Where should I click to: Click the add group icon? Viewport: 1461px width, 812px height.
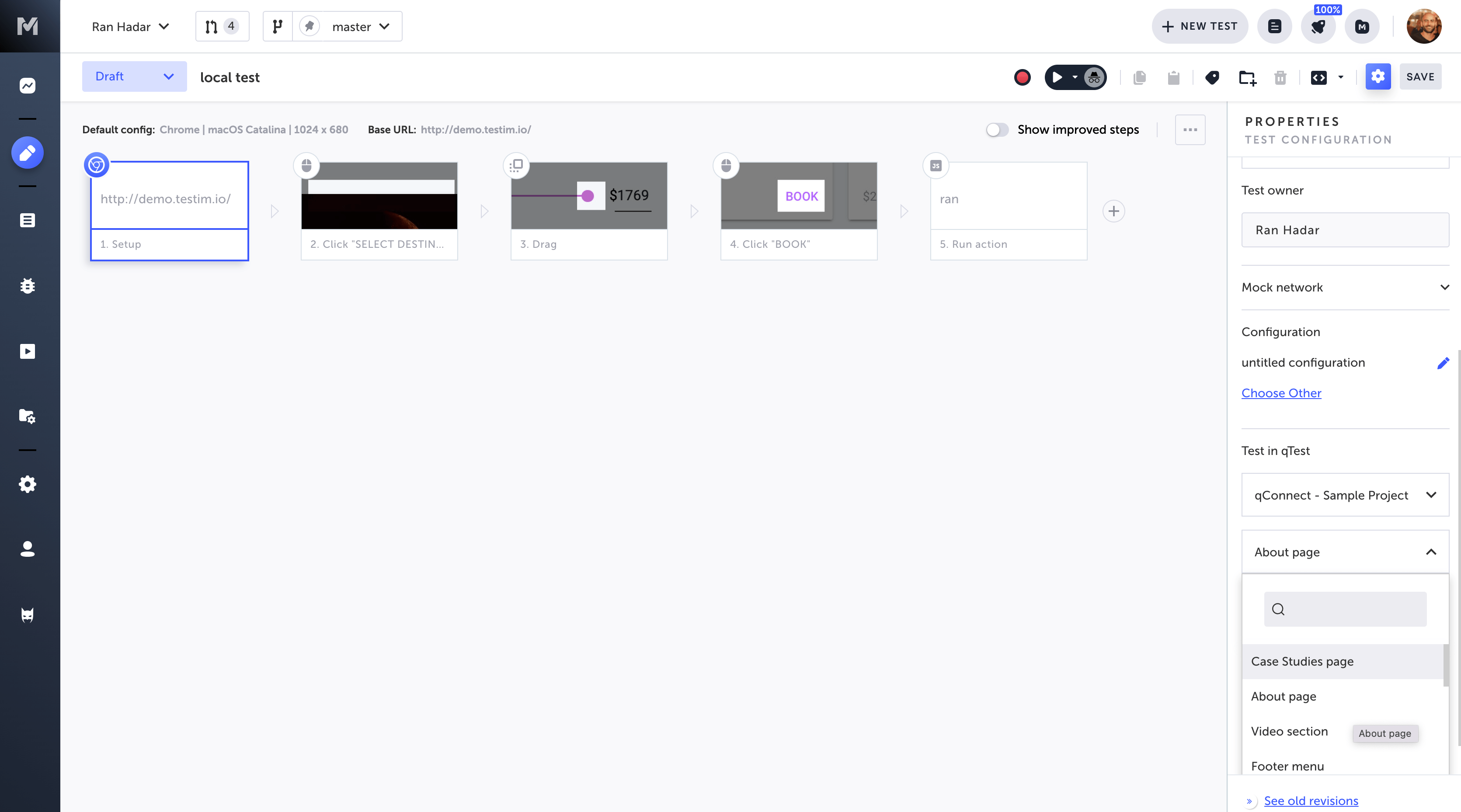(x=1247, y=78)
